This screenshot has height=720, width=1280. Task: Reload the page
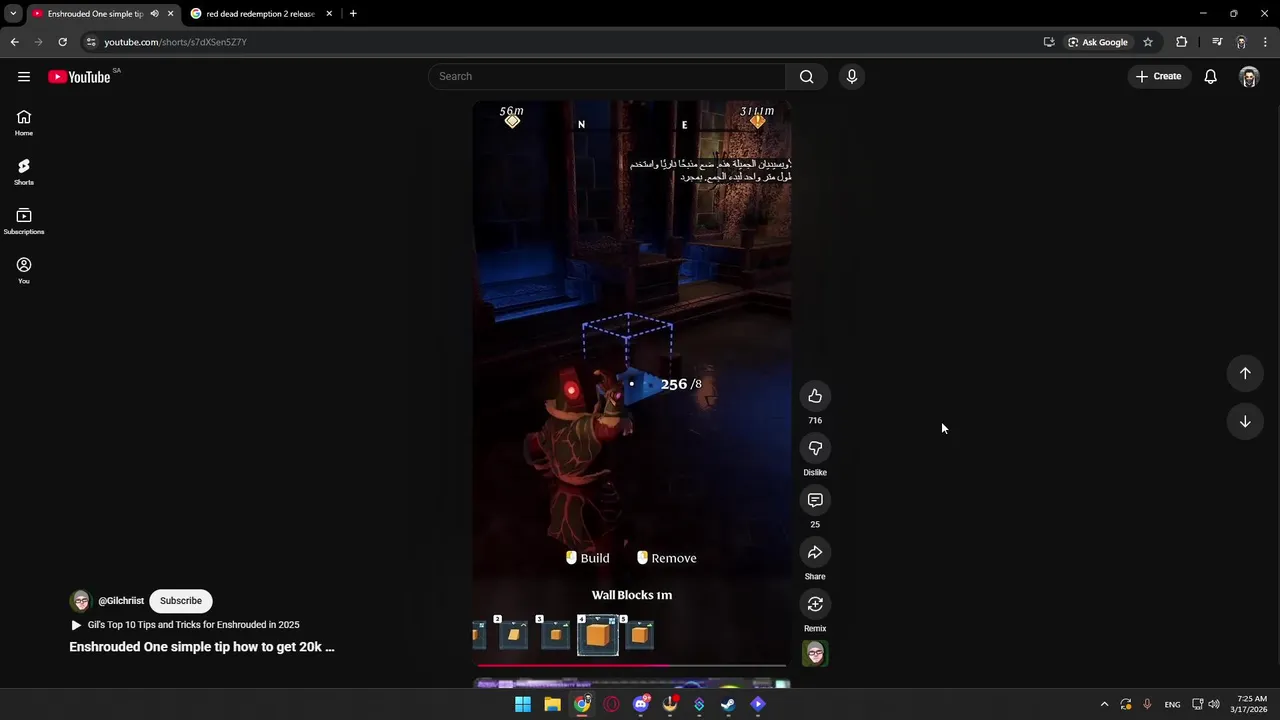[x=62, y=42]
